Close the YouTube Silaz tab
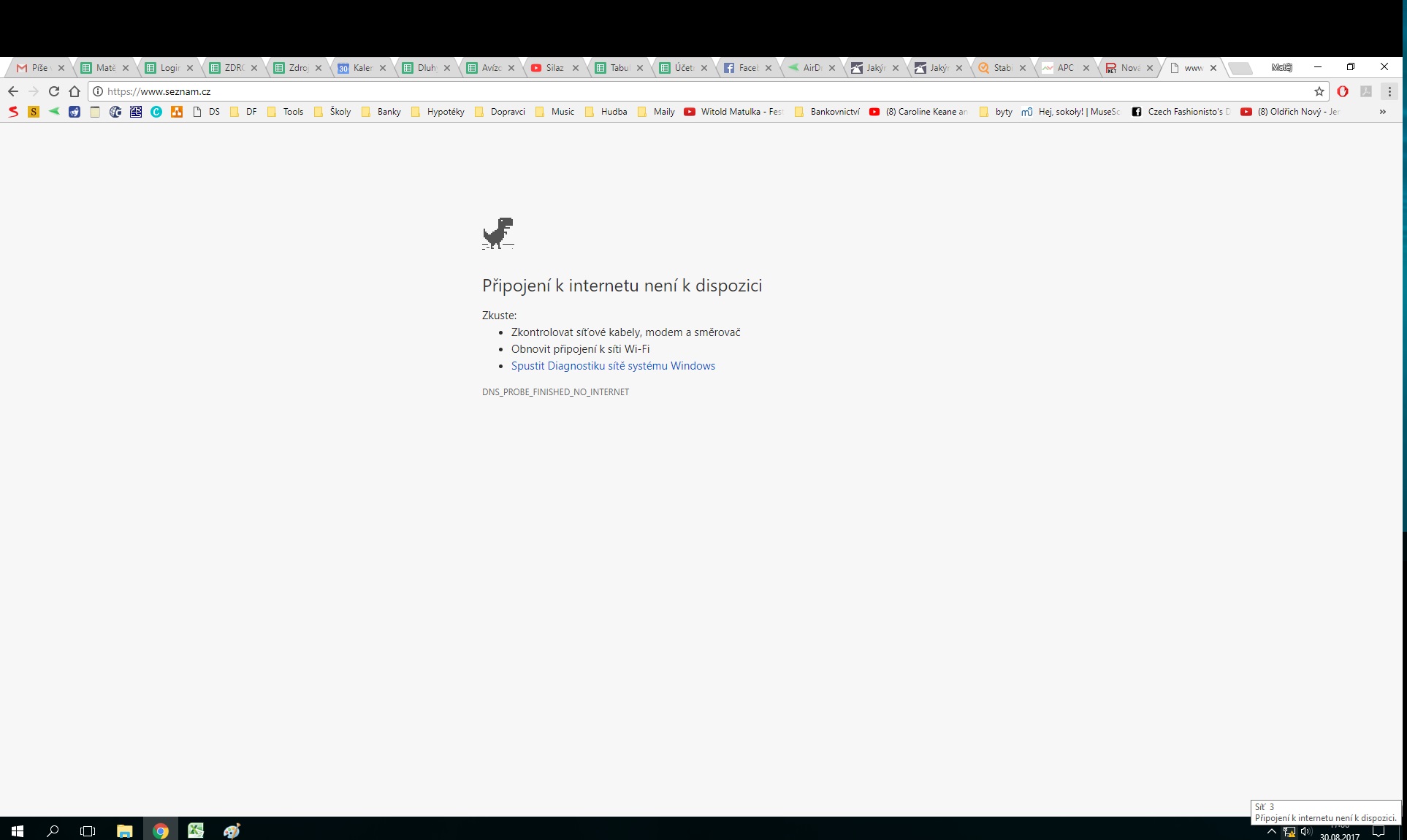Image resolution: width=1407 pixels, height=840 pixels. tap(576, 68)
